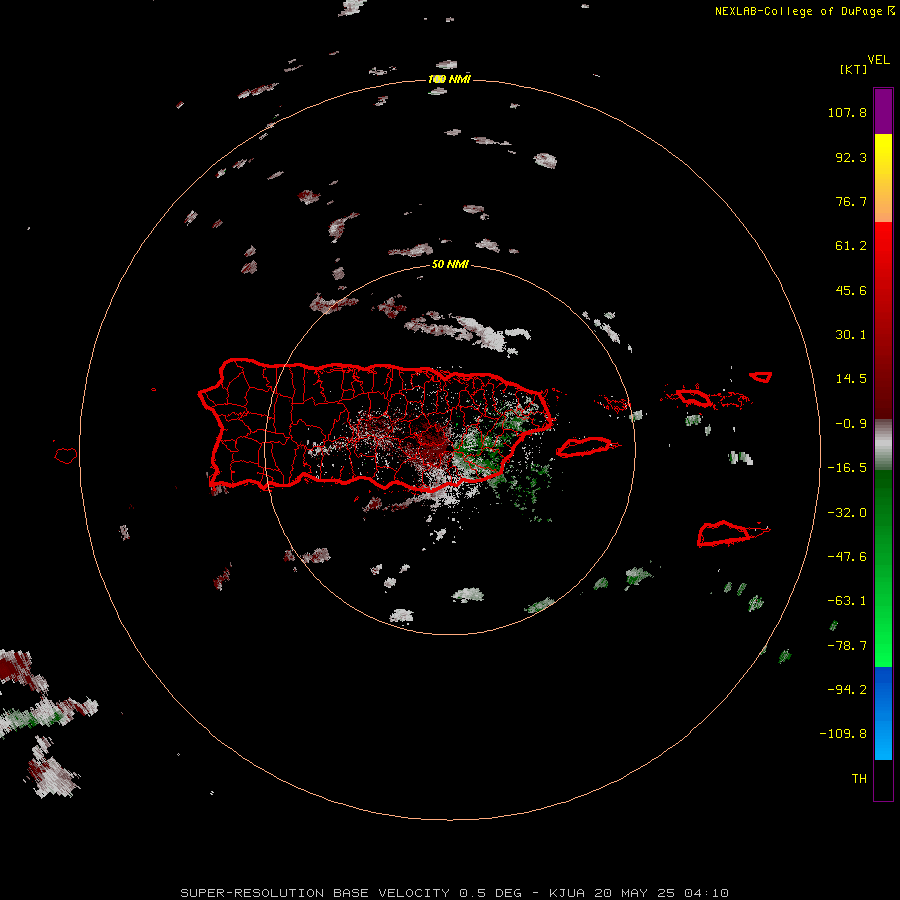900x900 pixels.
Task: Click the 61.2 velocity scale value
Action: point(851,246)
